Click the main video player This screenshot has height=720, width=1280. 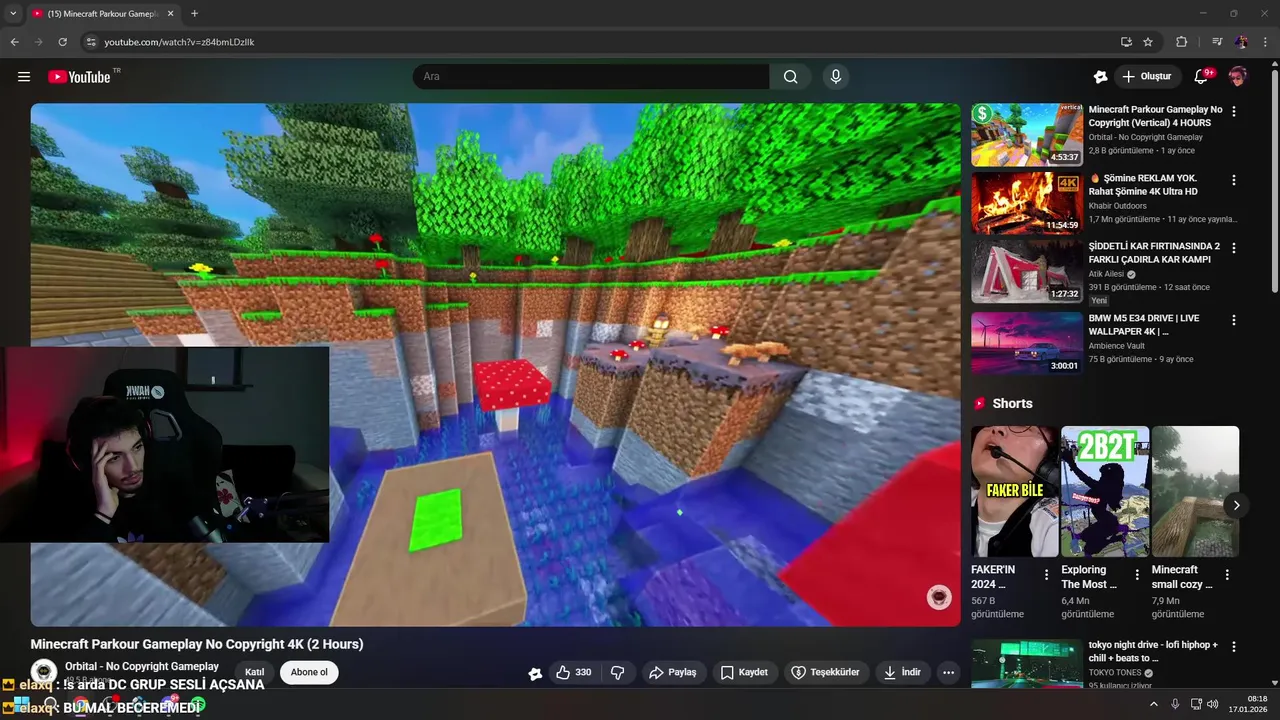pos(495,364)
